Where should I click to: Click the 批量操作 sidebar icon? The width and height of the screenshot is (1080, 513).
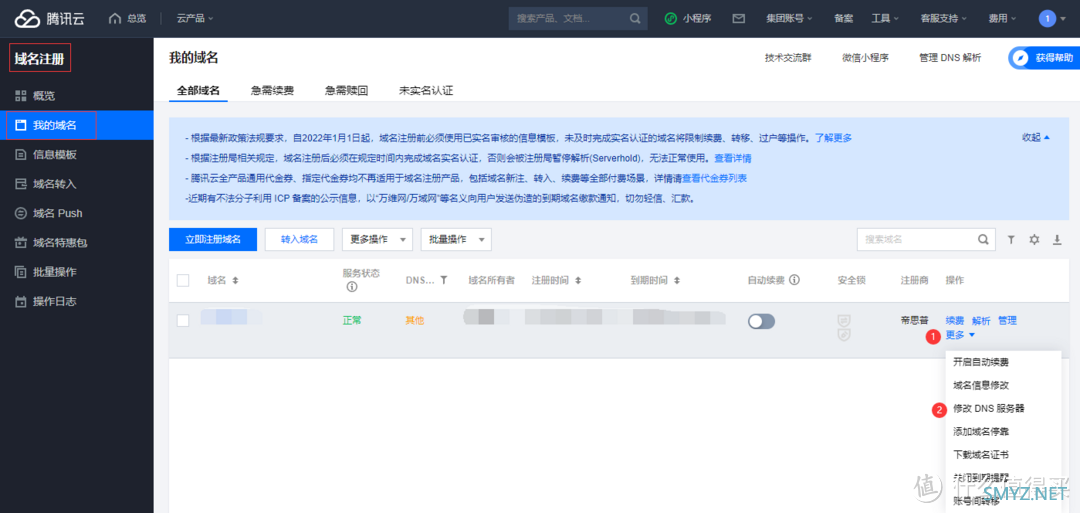pyautogui.click(x=21, y=272)
